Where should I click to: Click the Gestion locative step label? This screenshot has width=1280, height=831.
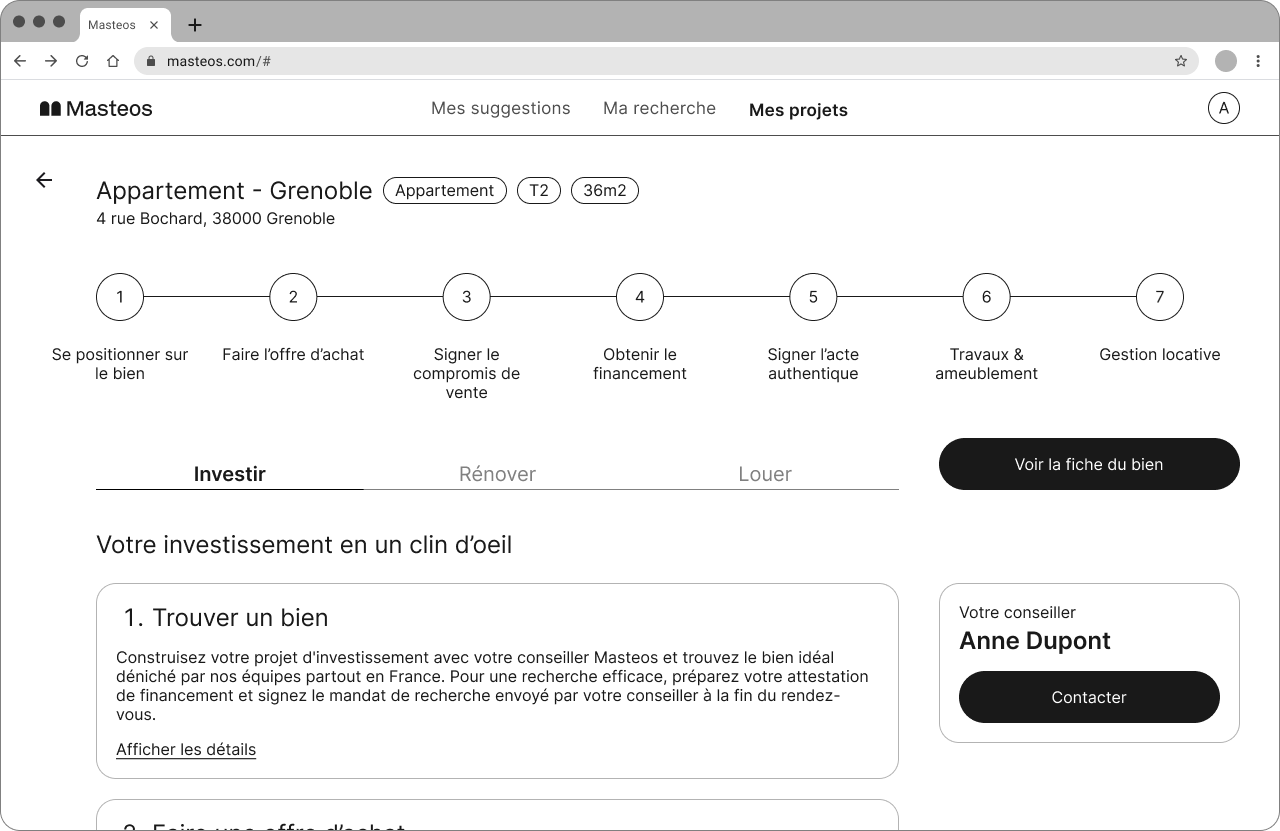point(1160,354)
